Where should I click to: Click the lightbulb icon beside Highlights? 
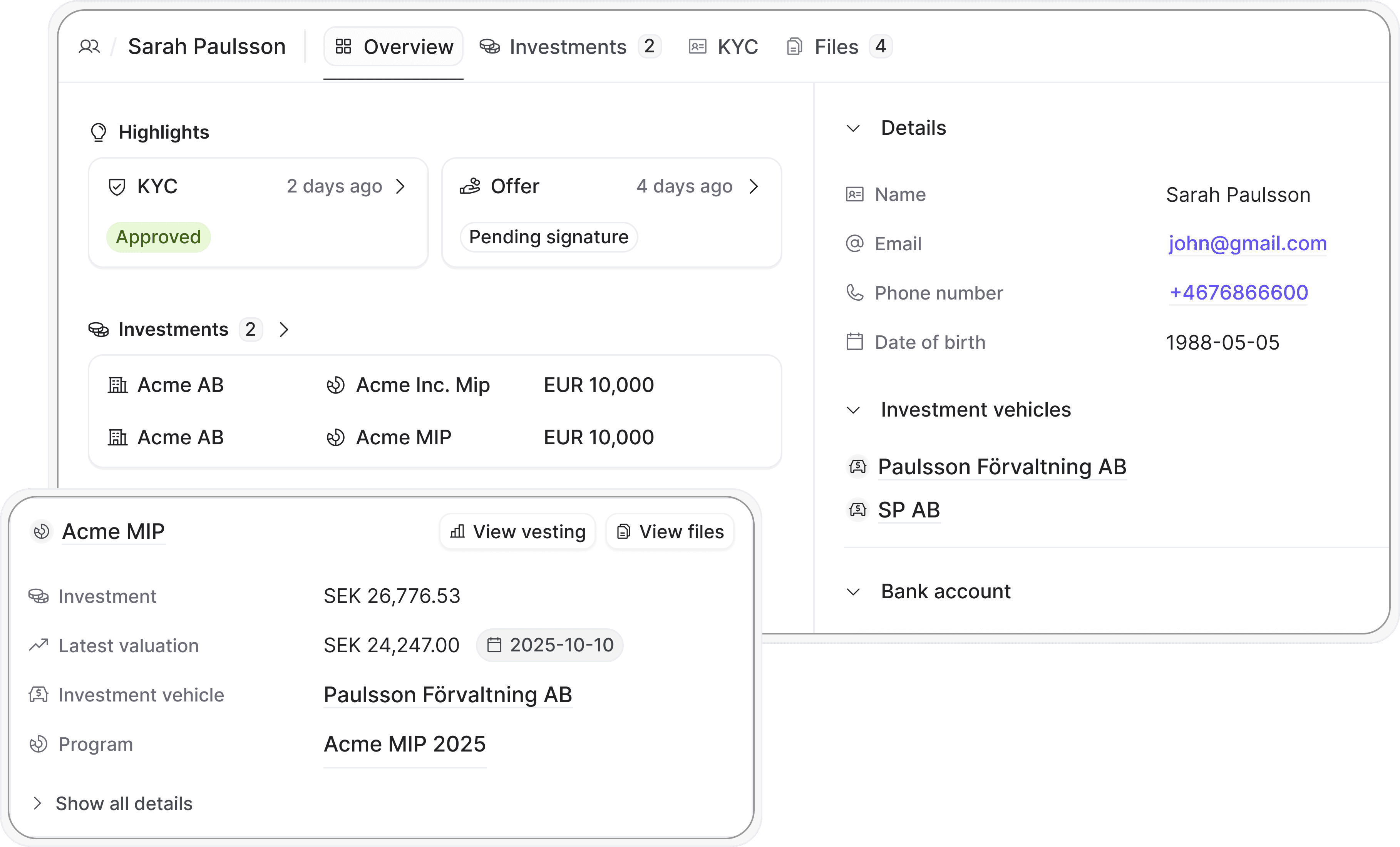(98, 132)
